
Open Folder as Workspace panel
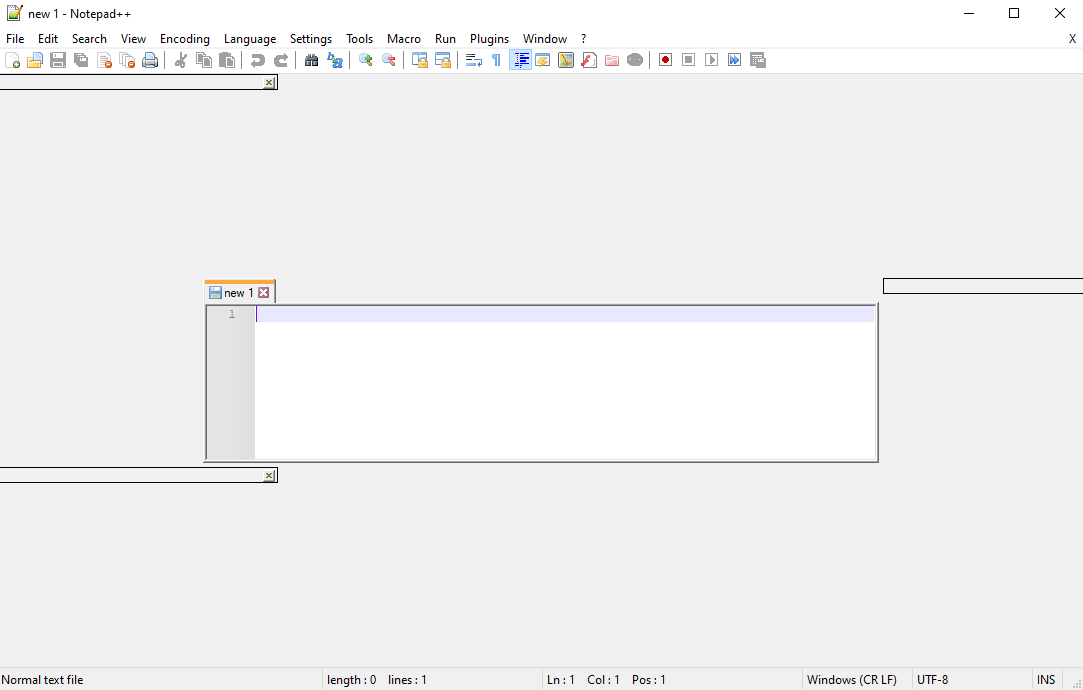click(x=612, y=60)
